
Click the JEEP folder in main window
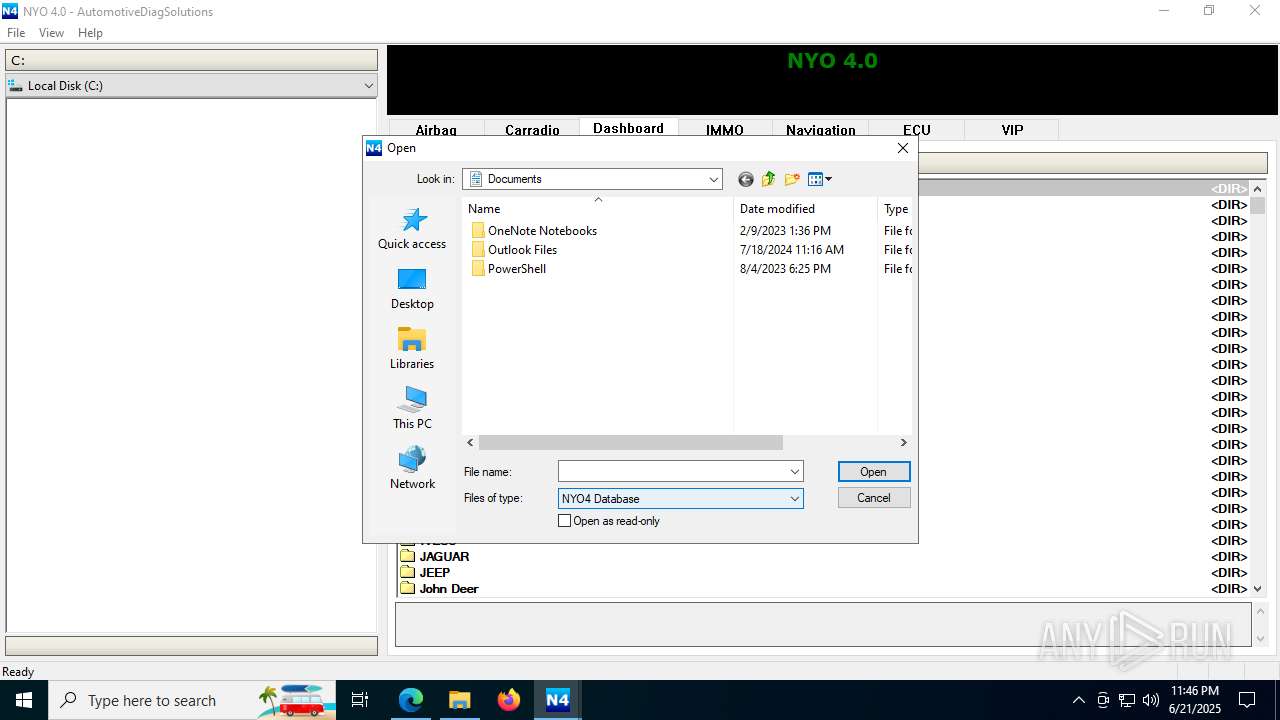pos(425,573)
